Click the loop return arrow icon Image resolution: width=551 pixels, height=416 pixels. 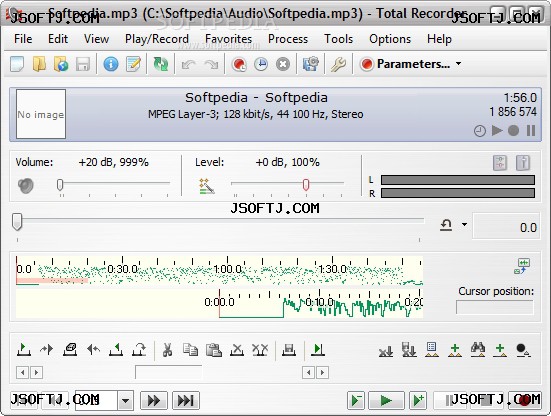tap(446, 225)
